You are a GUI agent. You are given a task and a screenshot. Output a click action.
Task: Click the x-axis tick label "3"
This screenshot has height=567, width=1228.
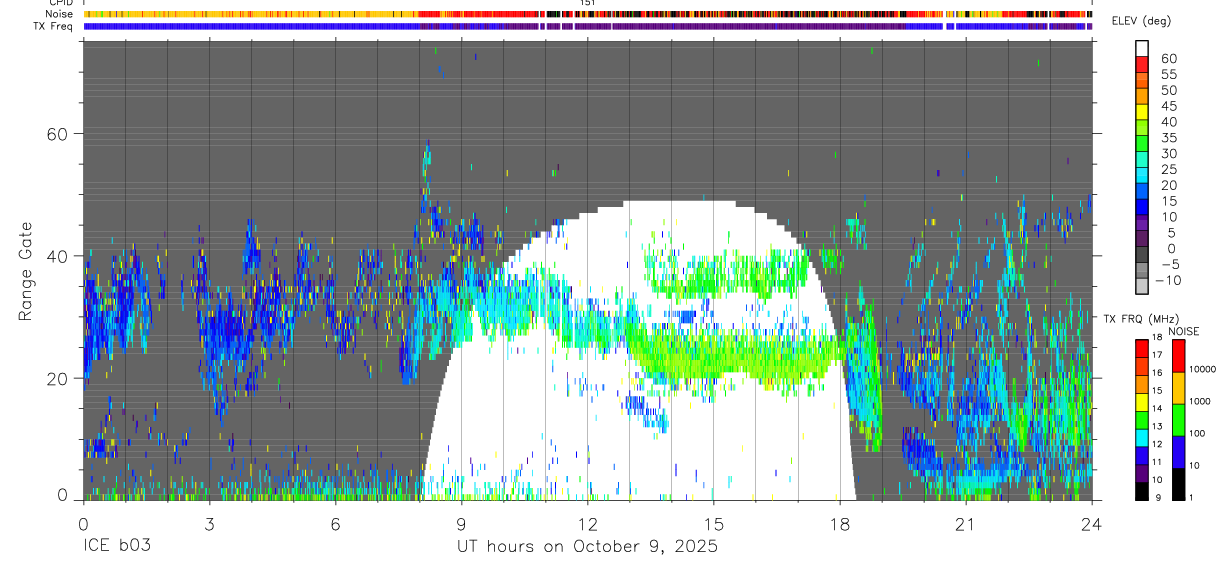(209, 523)
